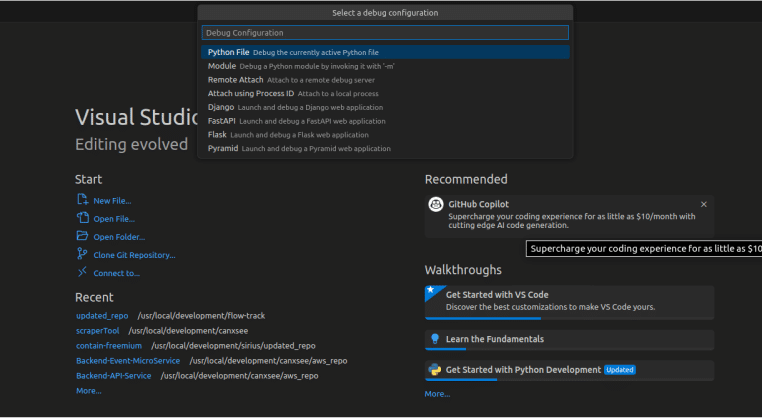Click the Connect to remote icon
This screenshot has height=418, width=762.
pyautogui.click(x=83, y=272)
